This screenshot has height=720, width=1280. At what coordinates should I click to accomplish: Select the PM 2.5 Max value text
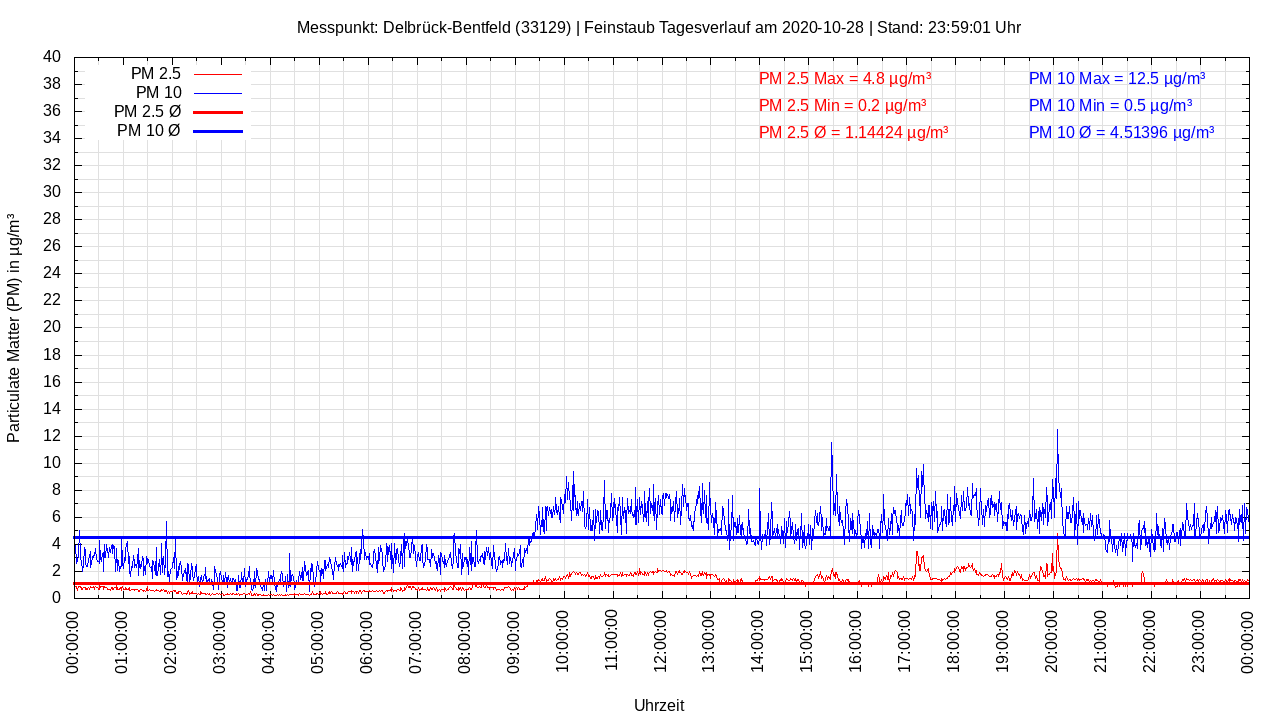845,79
